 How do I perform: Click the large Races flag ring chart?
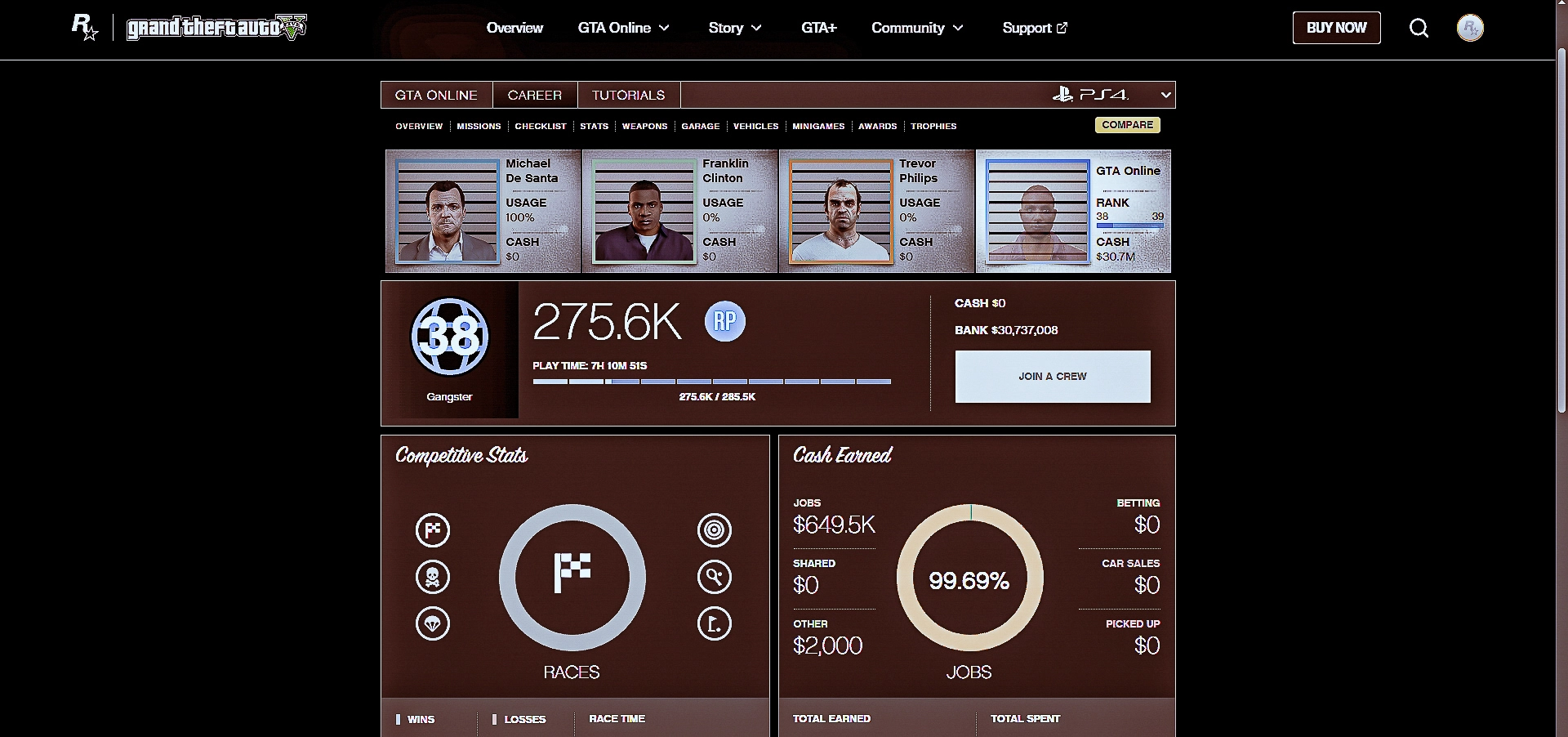pos(572,578)
